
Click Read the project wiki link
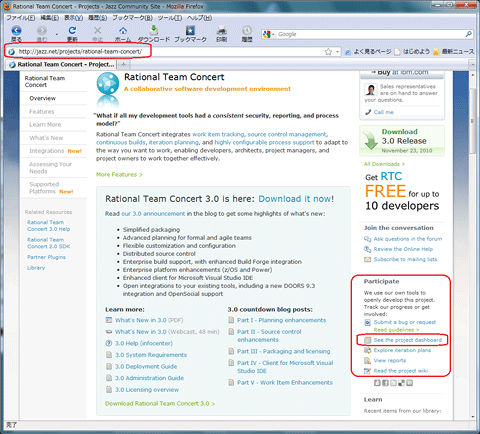(x=401, y=371)
